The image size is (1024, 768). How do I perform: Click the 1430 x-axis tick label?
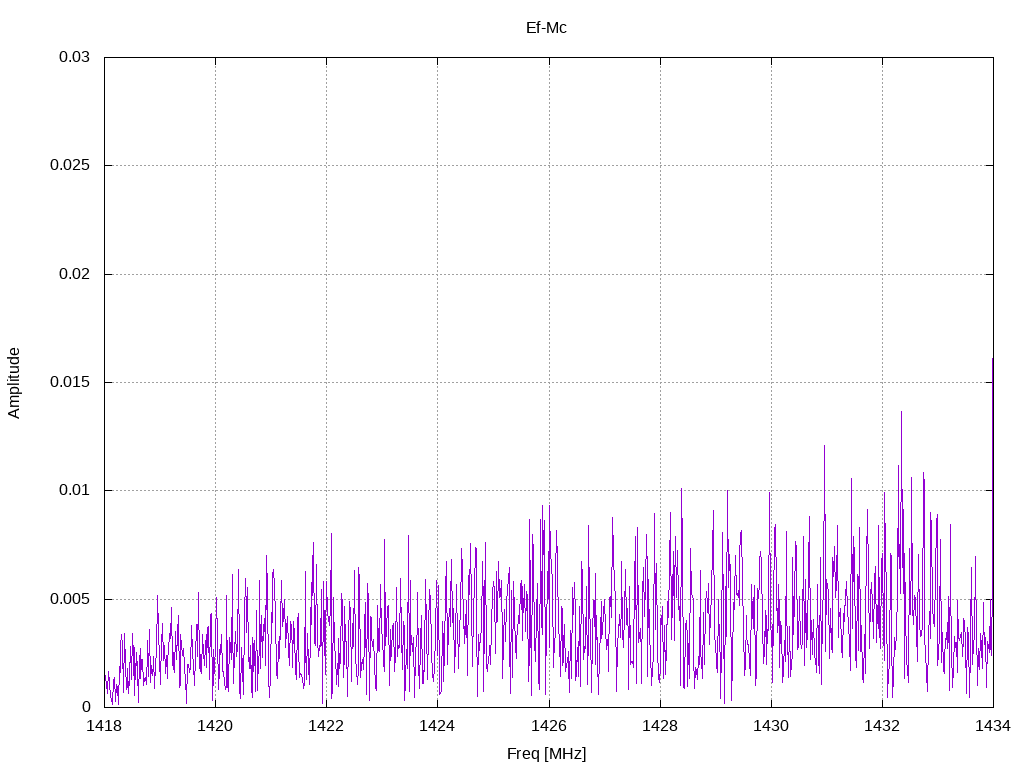pyautogui.click(x=771, y=726)
